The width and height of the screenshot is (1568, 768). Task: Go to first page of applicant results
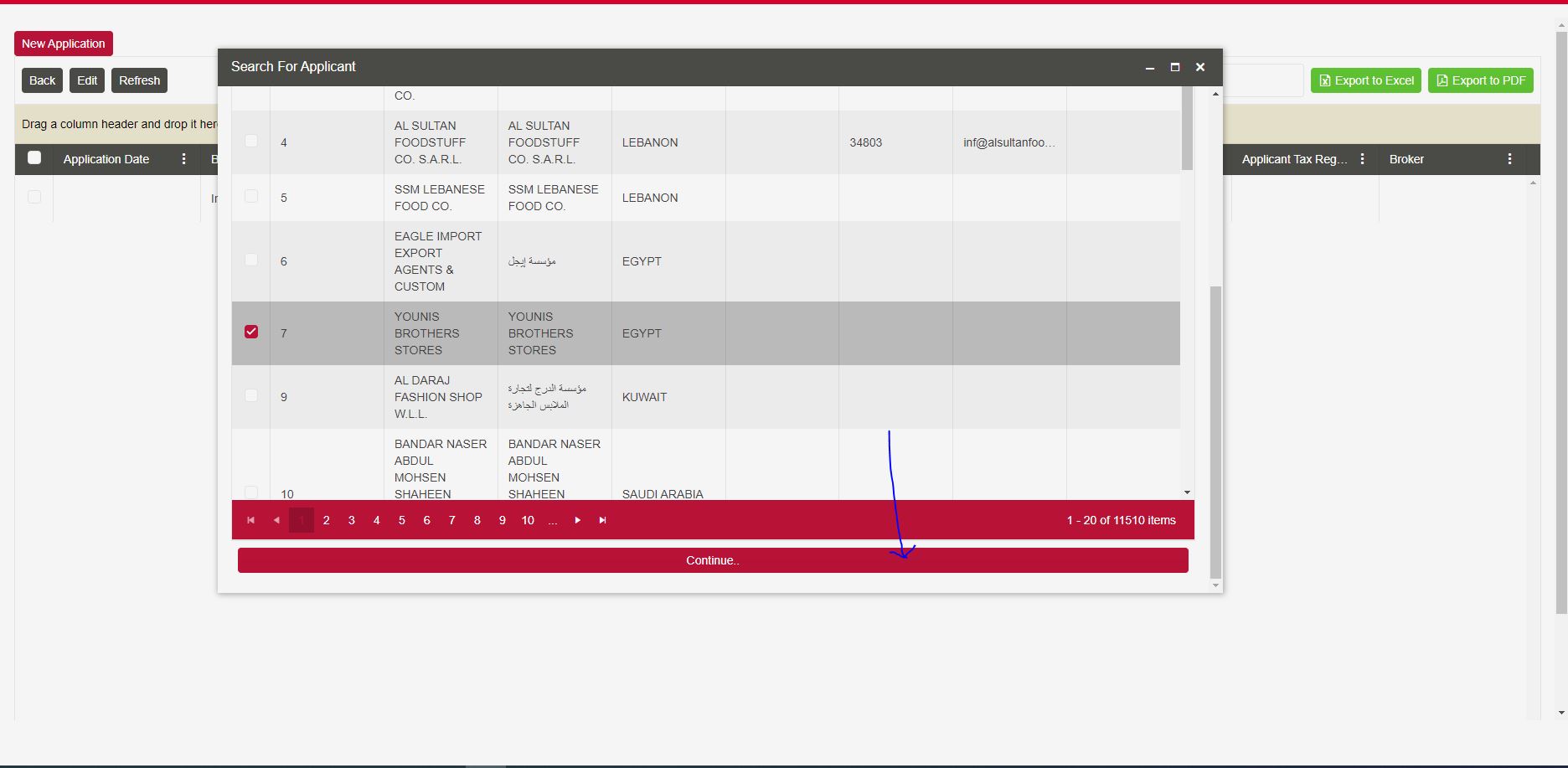click(x=250, y=520)
